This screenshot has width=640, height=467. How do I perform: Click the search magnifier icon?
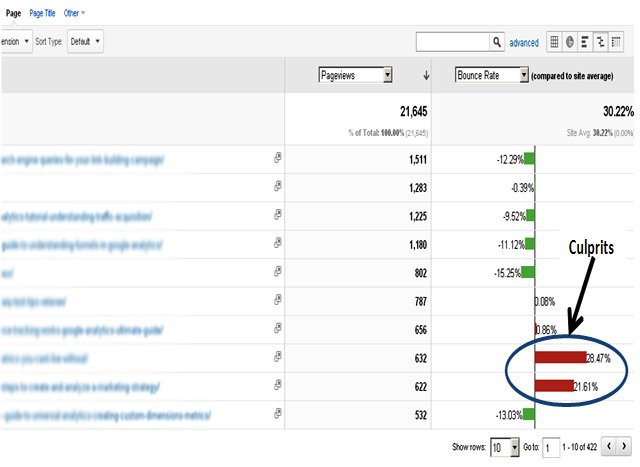click(x=497, y=43)
